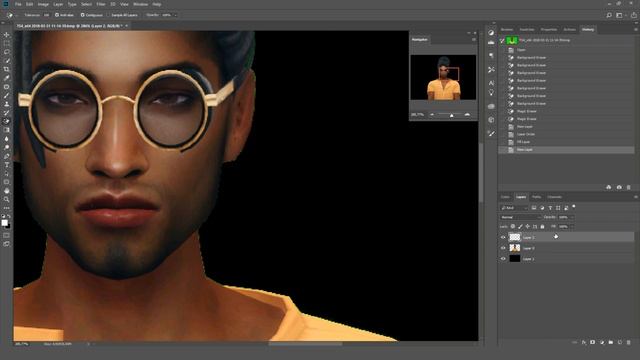Click zoom-in icon in Navigator panel
Image resolution: width=640 pixels, height=360 pixels.
467,115
